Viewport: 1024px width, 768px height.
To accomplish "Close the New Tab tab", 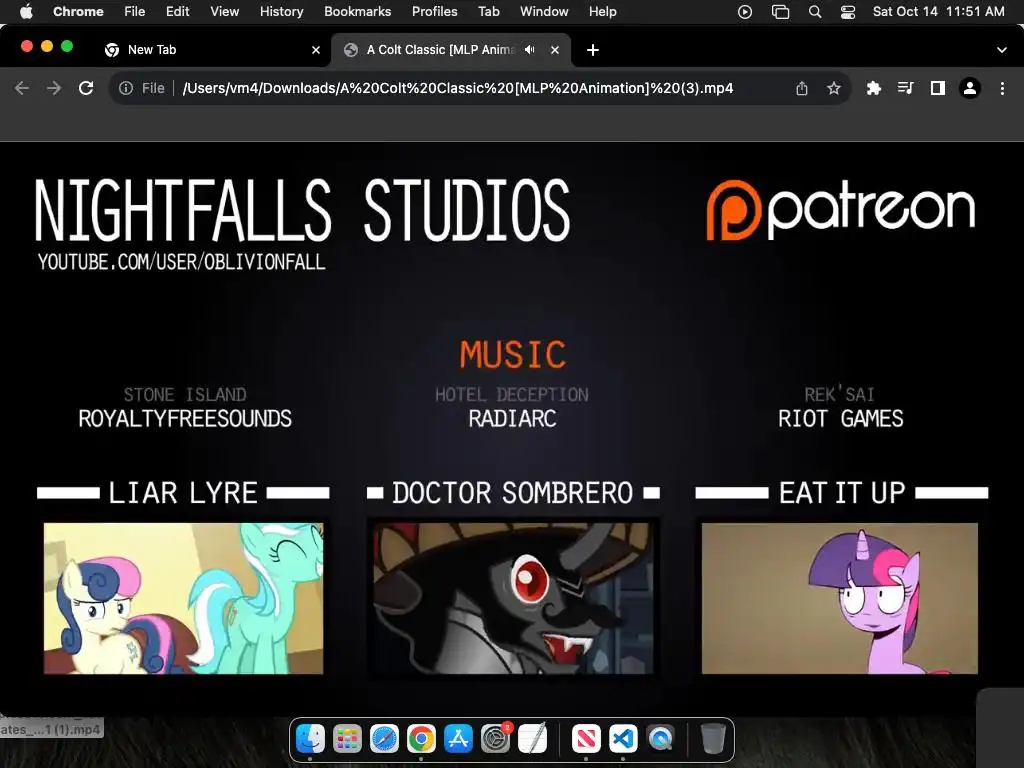I will (316, 50).
